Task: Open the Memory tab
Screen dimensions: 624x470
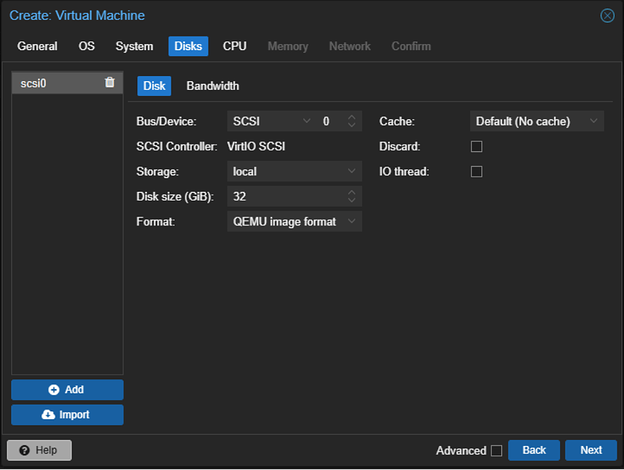Action: tap(288, 46)
